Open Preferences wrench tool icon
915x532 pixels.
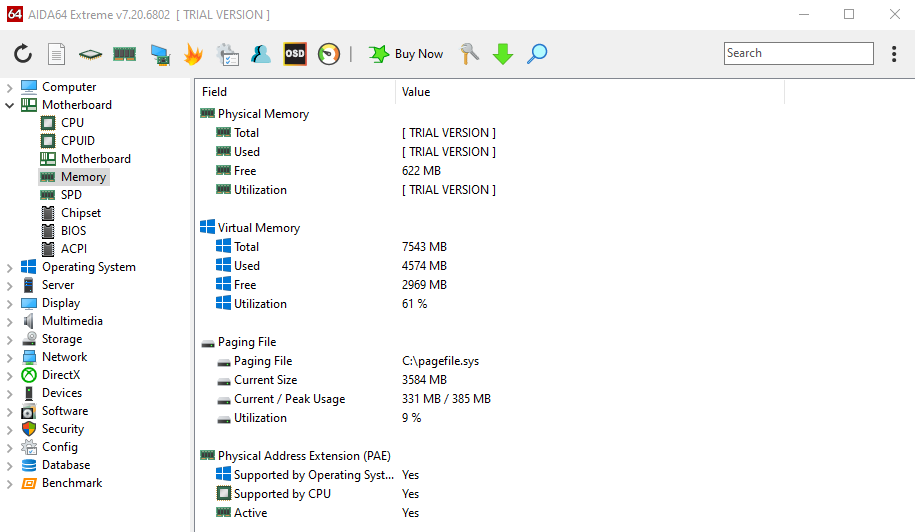469,54
